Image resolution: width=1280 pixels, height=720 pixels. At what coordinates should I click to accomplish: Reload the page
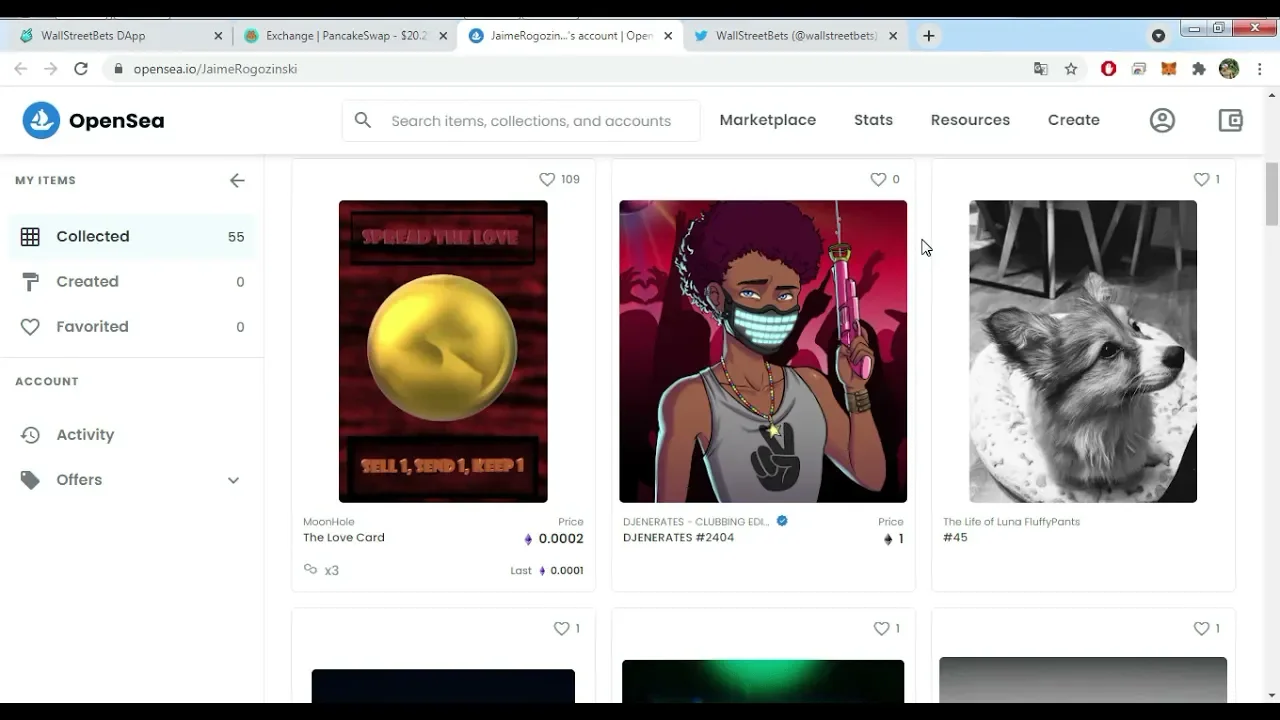coord(81,69)
